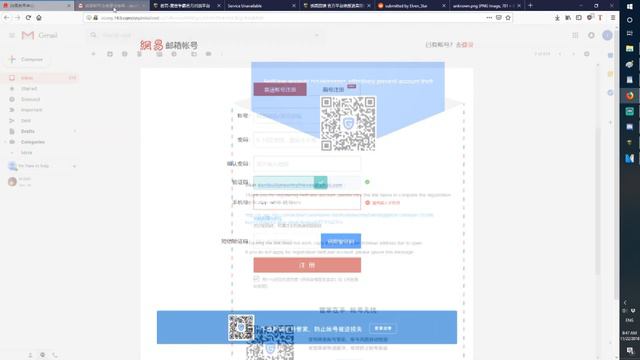This screenshot has width=640, height=360.
Task: Reload the current page
Action: click(28, 18)
